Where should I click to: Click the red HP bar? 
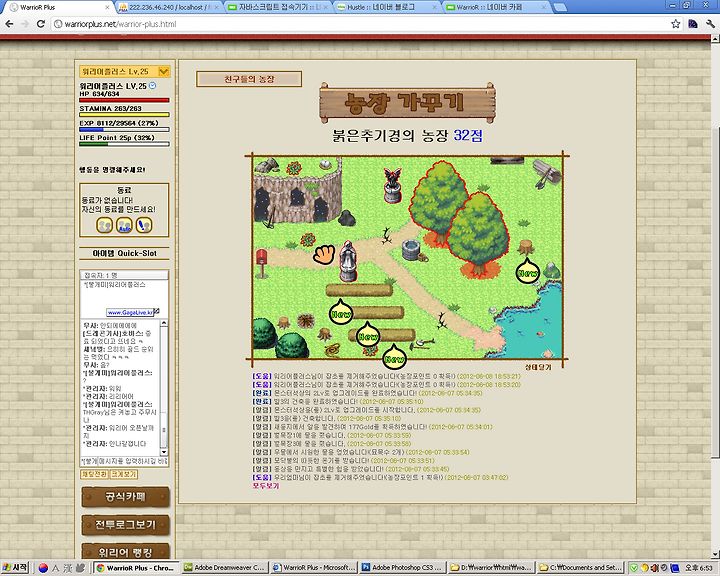pos(124,100)
